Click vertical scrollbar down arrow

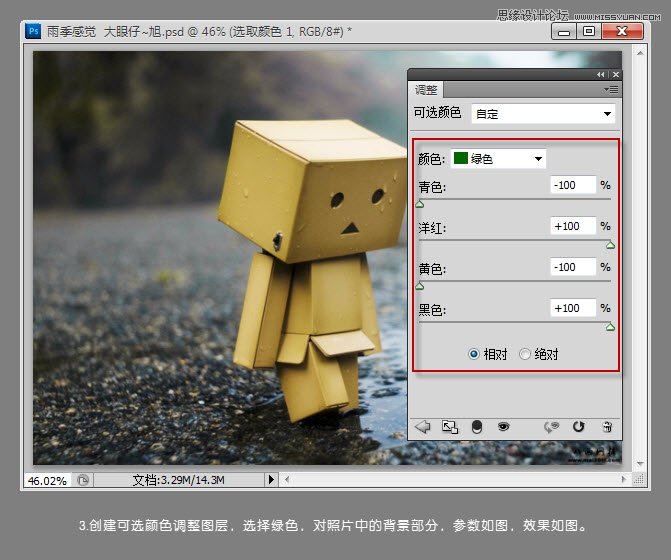coord(640,463)
